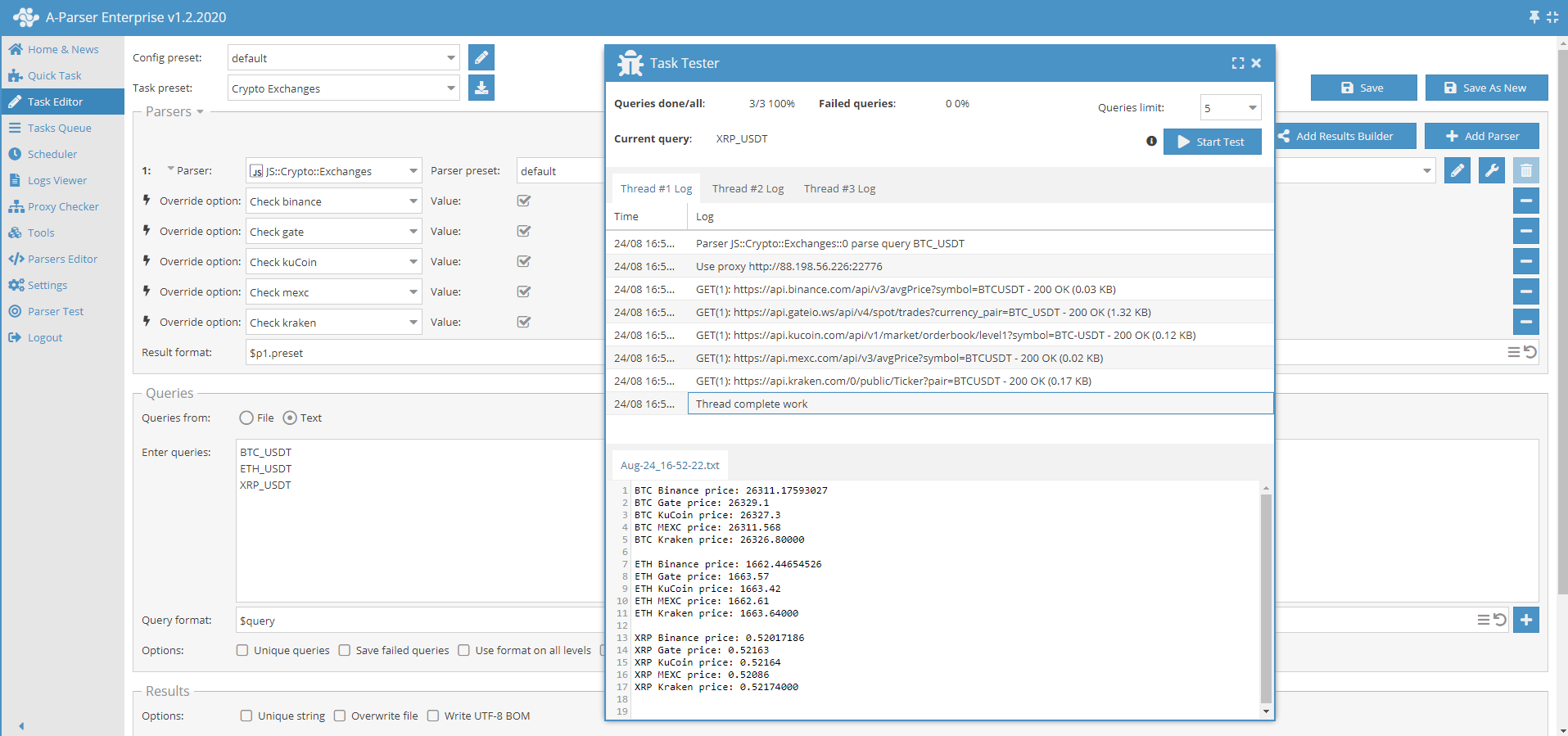Remove the Check kuCoin override option
Screen dimensions: 1568x736
(1526, 261)
